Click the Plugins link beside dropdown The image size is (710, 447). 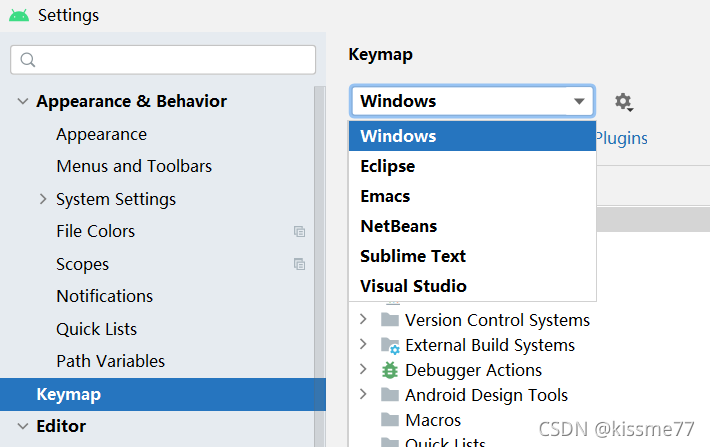click(x=622, y=139)
